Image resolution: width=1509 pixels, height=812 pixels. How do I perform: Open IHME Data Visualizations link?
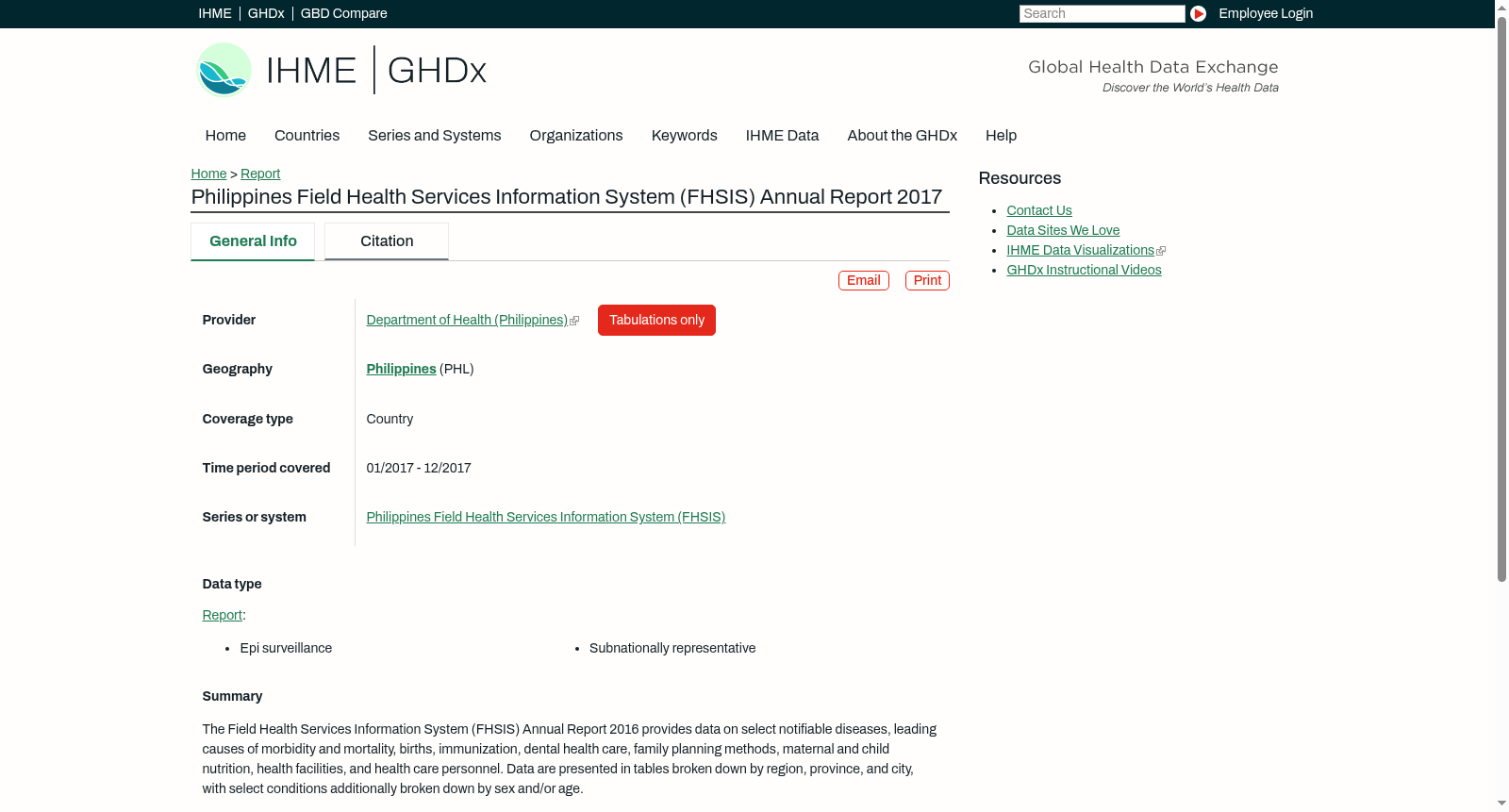[1080, 251]
